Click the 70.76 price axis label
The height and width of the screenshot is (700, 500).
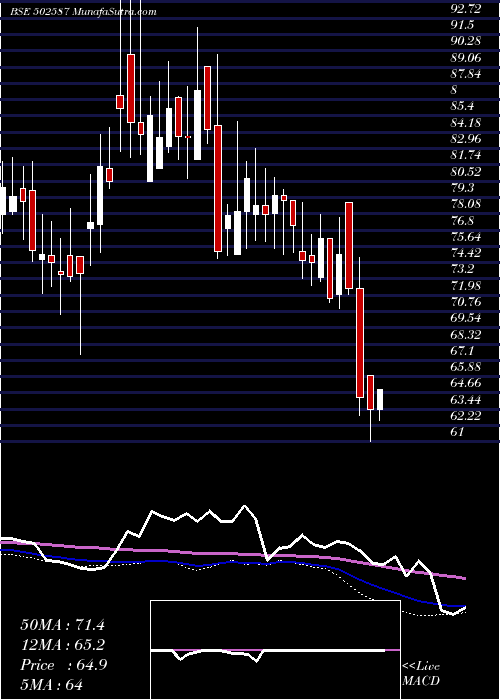tap(466, 302)
